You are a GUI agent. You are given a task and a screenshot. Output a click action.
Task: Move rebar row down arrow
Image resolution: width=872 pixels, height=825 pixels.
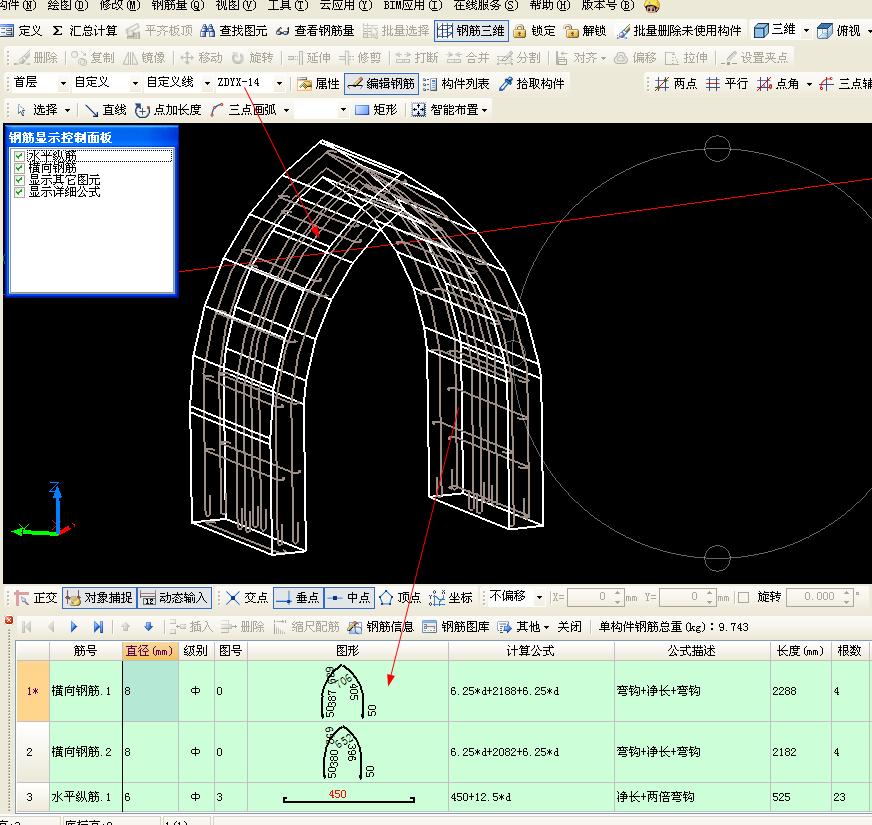pos(148,627)
